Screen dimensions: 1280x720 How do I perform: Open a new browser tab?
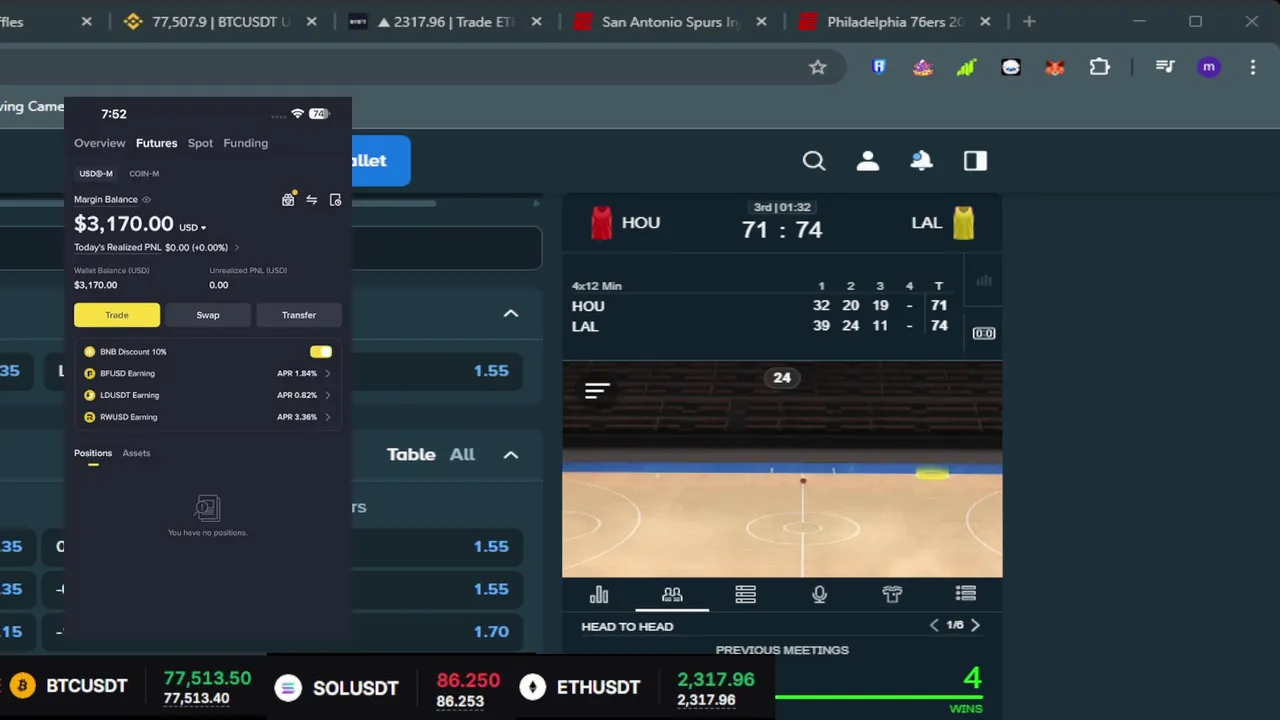click(1029, 21)
